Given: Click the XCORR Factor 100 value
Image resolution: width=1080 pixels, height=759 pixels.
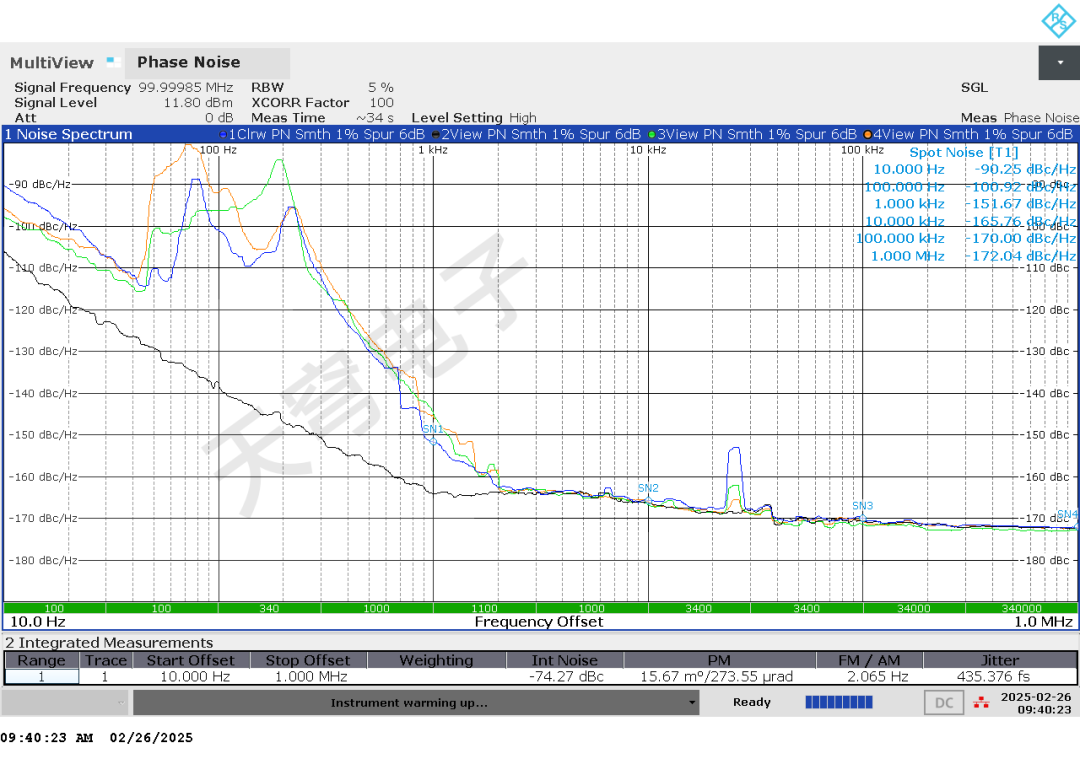Looking at the screenshot, I should coord(382,103).
